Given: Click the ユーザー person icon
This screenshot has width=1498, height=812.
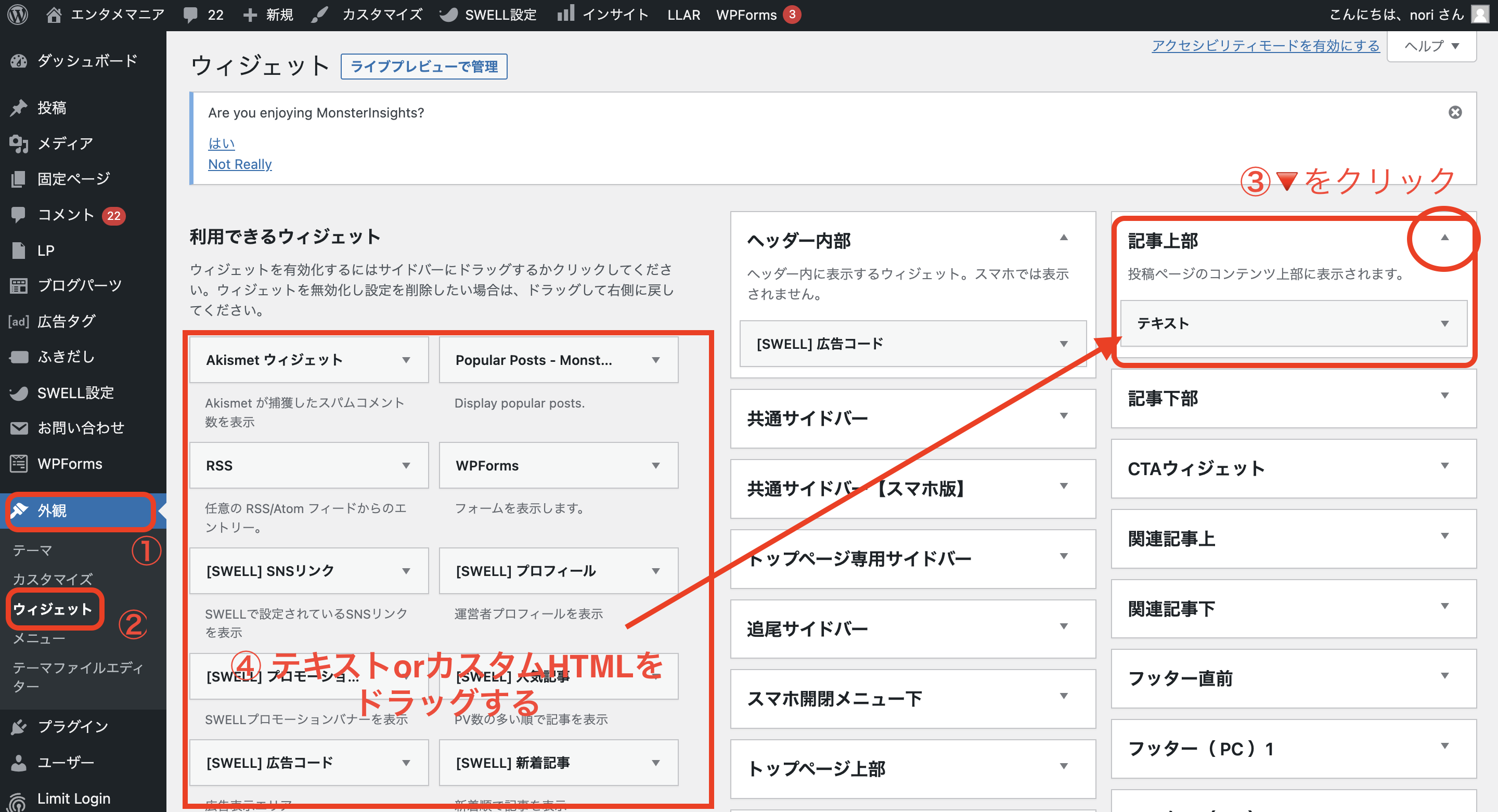Looking at the screenshot, I should 19,763.
